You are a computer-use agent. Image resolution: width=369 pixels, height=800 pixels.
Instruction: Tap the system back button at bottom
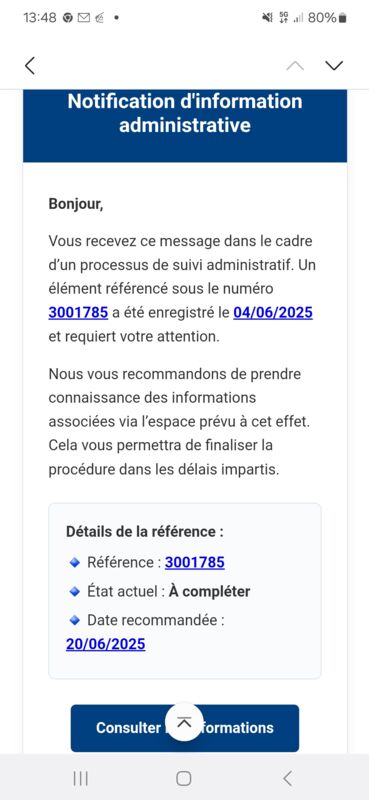[288, 778]
